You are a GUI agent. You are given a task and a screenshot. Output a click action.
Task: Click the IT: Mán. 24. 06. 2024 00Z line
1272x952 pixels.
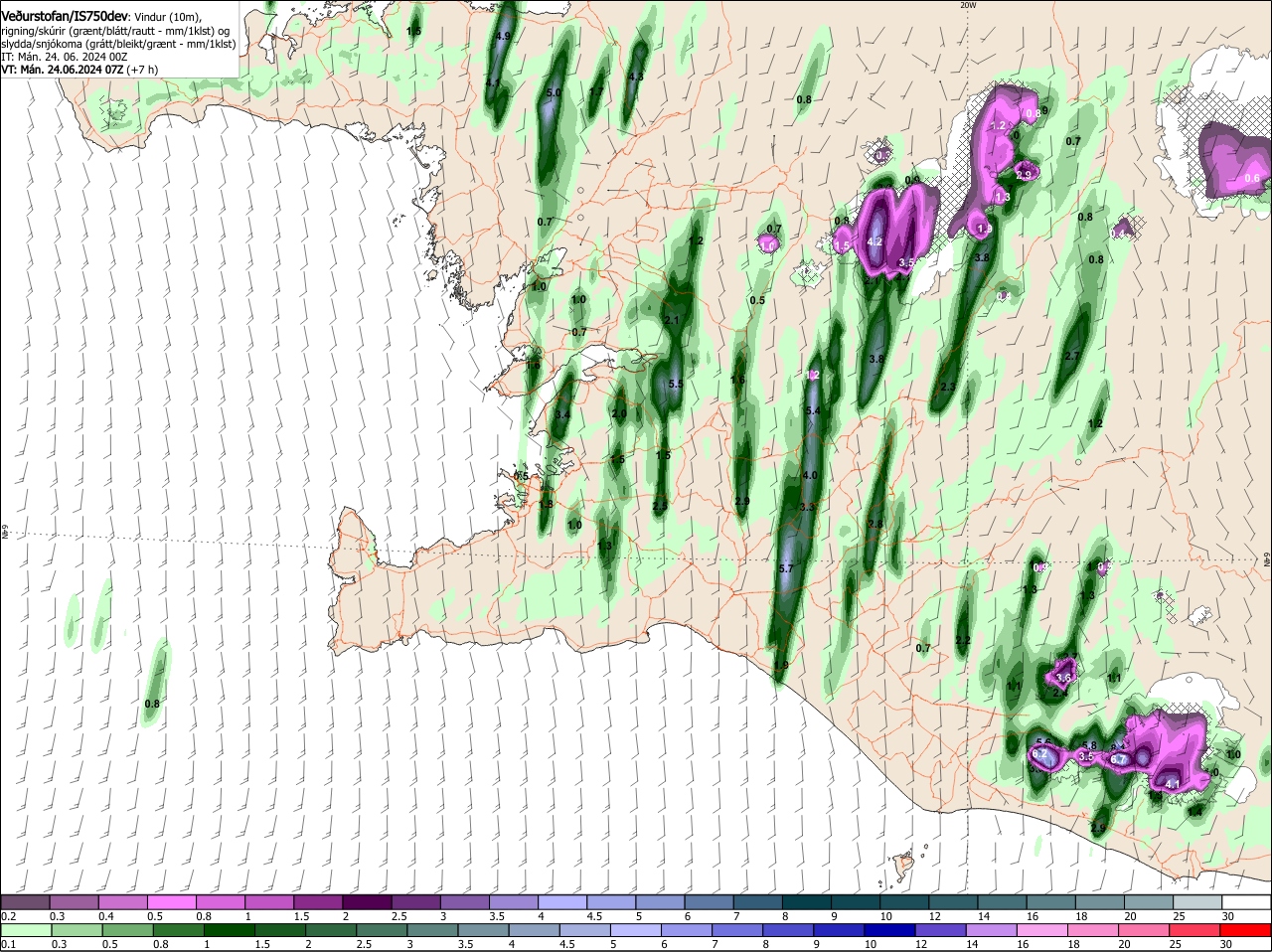click(x=64, y=57)
